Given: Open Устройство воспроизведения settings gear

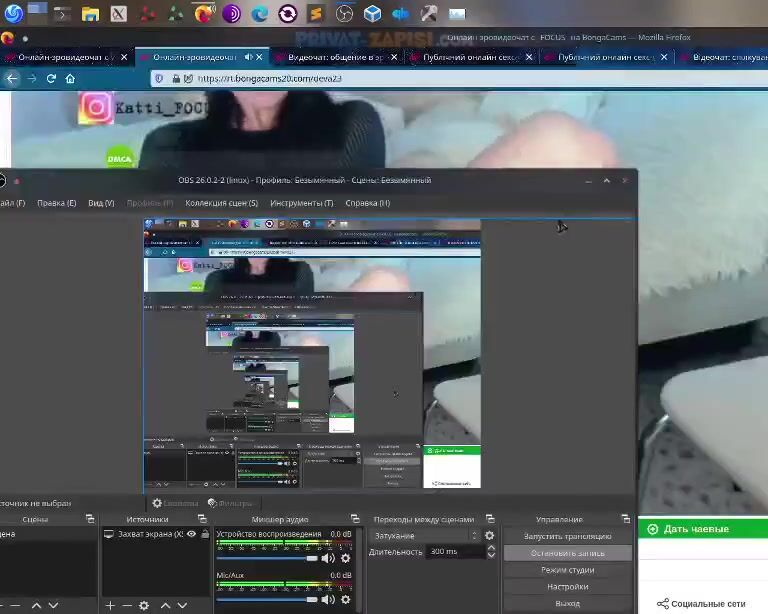Looking at the screenshot, I should point(346,558).
